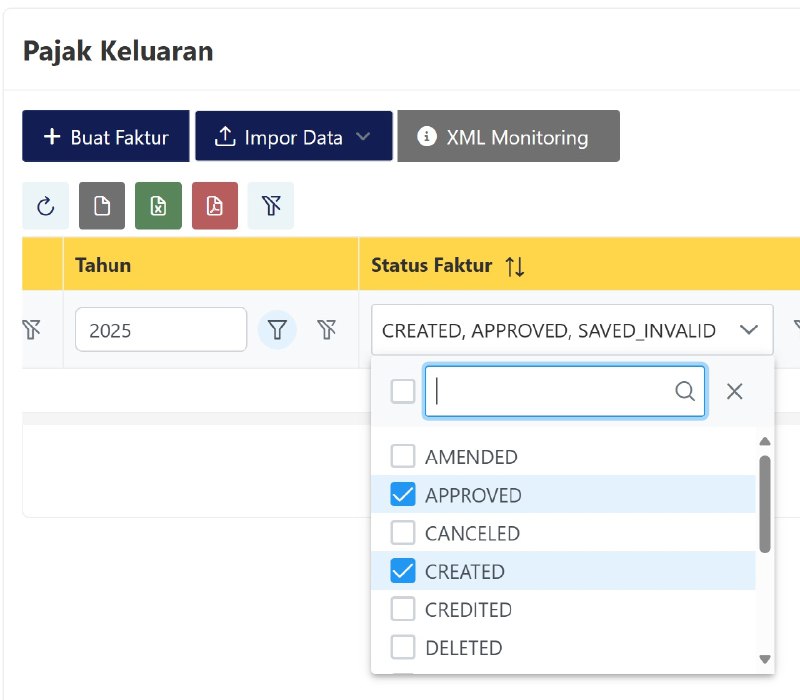This screenshot has width=800, height=700.
Task: Toggle the select-all checkbox in the dropdown
Action: 402,391
